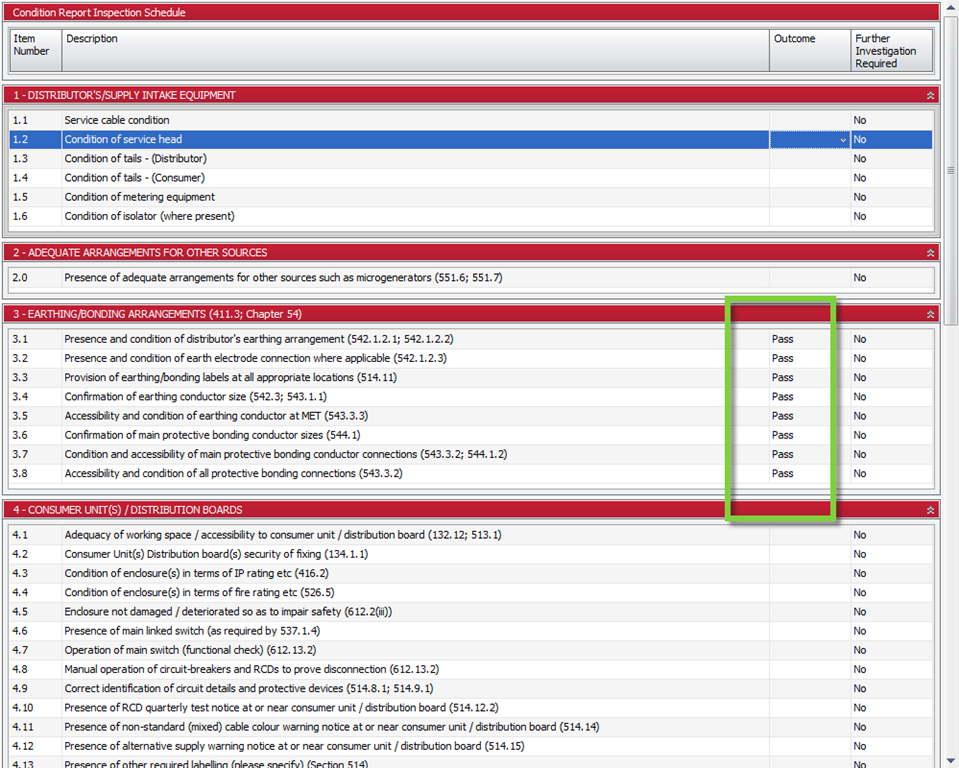Click the vertical scrollbar thumb
This screenshot has height=768, width=959.
[x=950, y=170]
